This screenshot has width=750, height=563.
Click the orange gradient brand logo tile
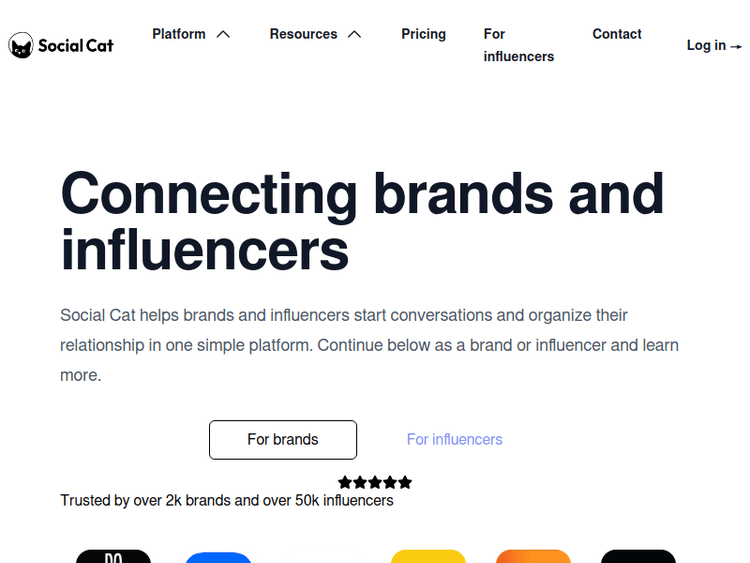(x=533, y=556)
